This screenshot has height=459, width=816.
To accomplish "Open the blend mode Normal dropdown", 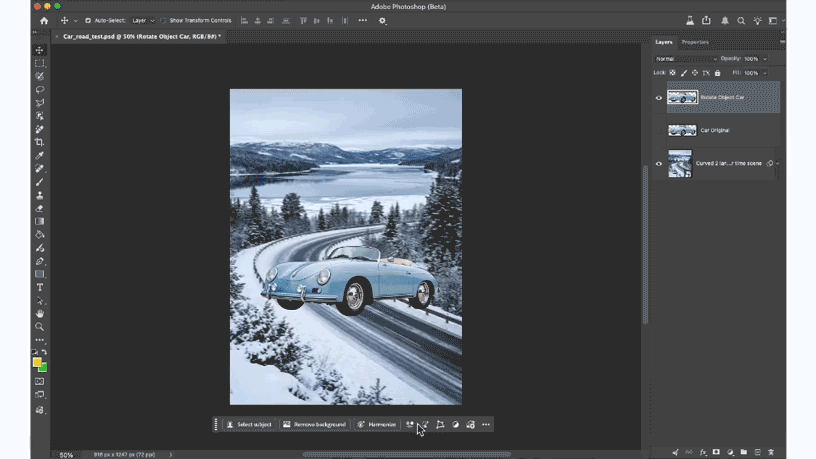I will [x=686, y=59].
